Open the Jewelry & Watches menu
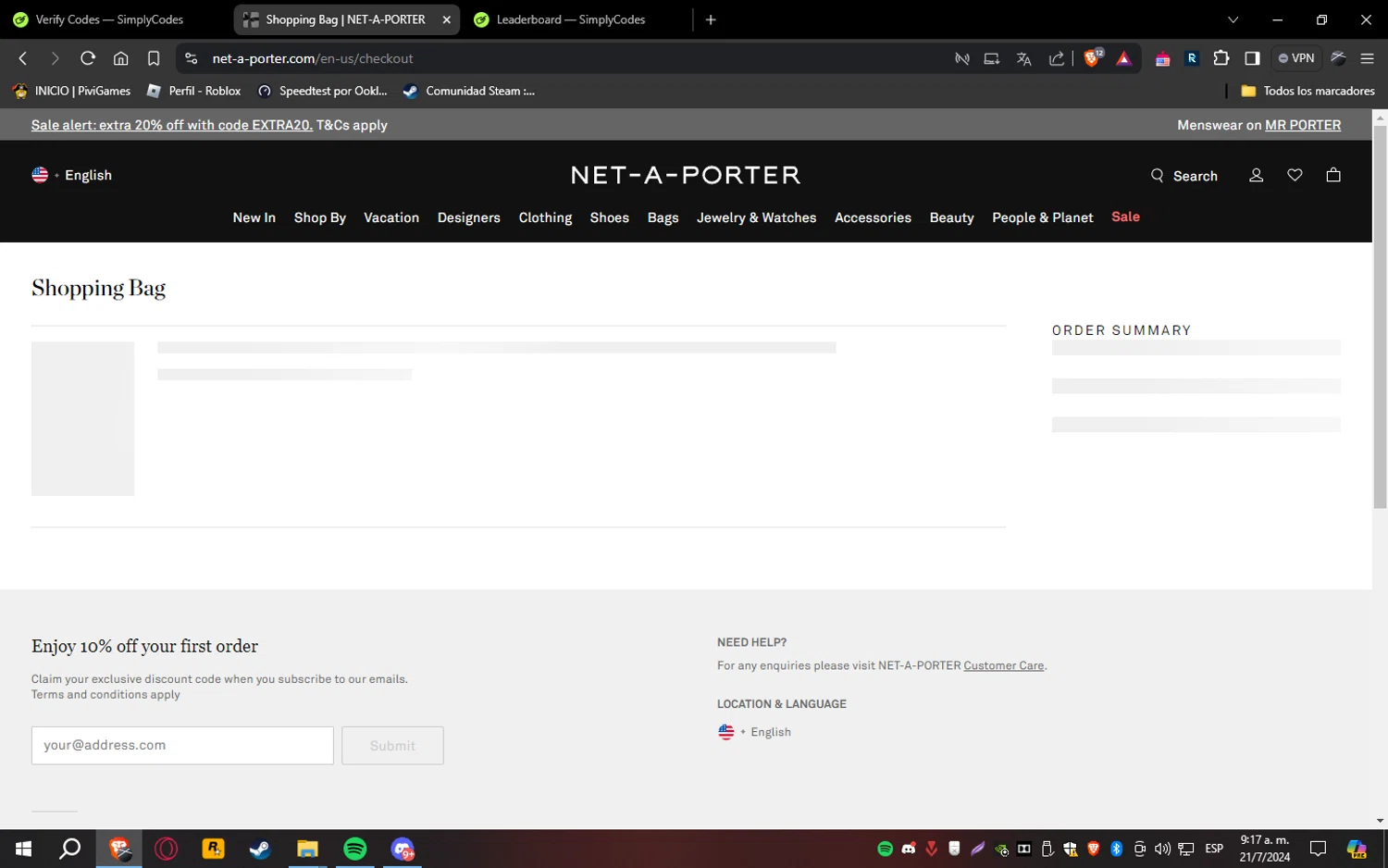 point(757,217)
